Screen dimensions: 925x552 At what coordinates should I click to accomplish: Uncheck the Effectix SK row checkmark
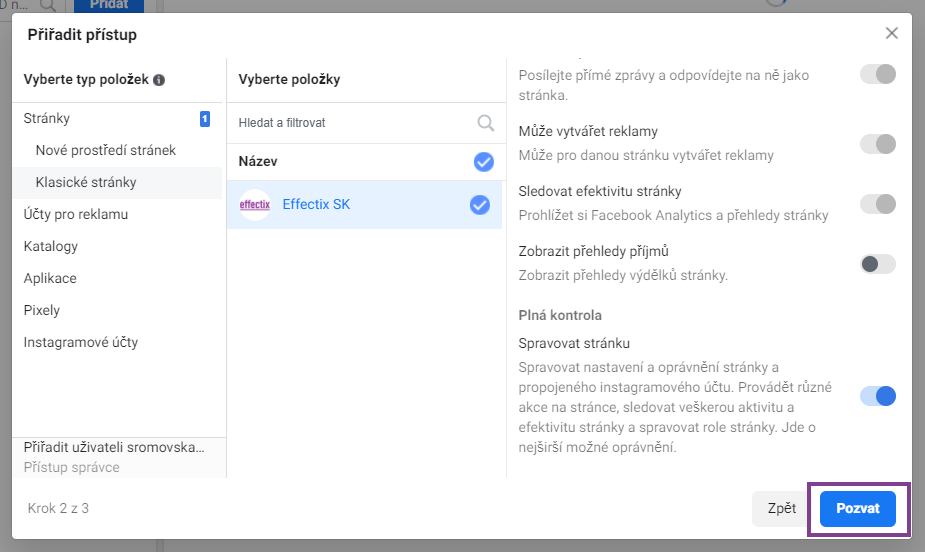[480, 205]
